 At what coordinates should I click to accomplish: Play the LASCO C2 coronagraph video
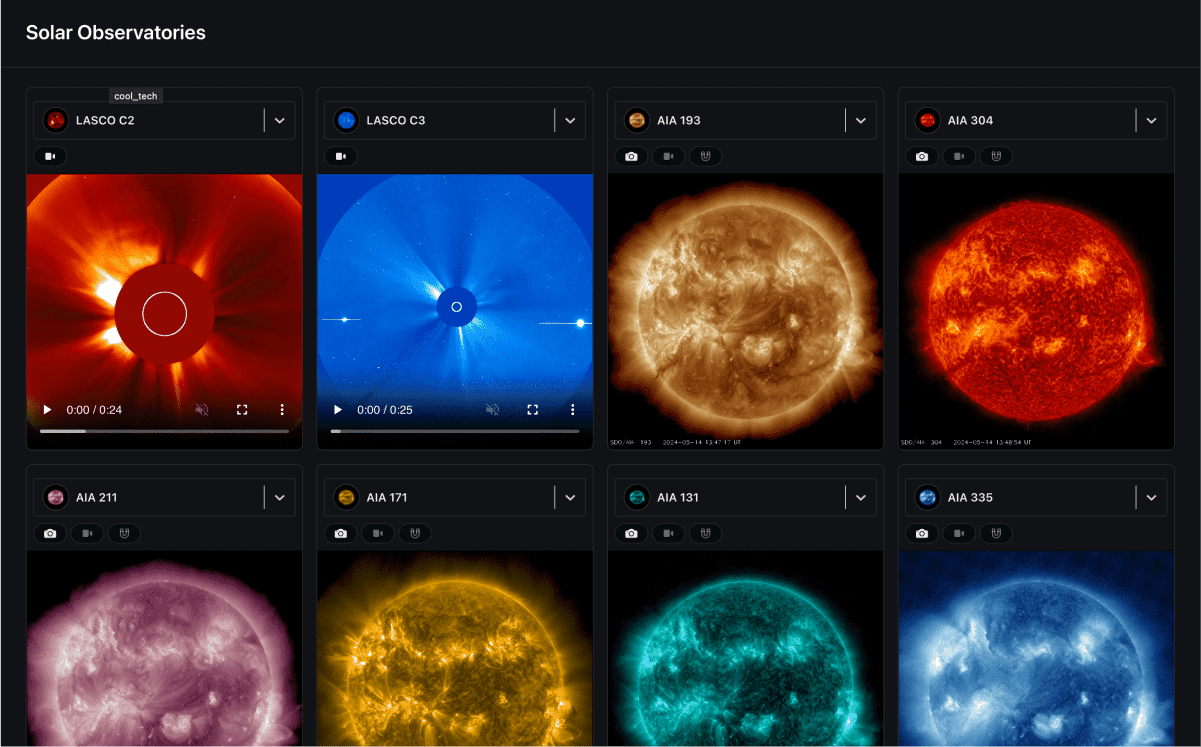46,409
